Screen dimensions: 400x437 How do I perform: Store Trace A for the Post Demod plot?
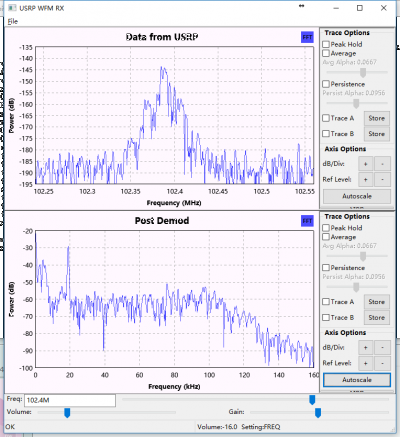(x=377, y=302)
